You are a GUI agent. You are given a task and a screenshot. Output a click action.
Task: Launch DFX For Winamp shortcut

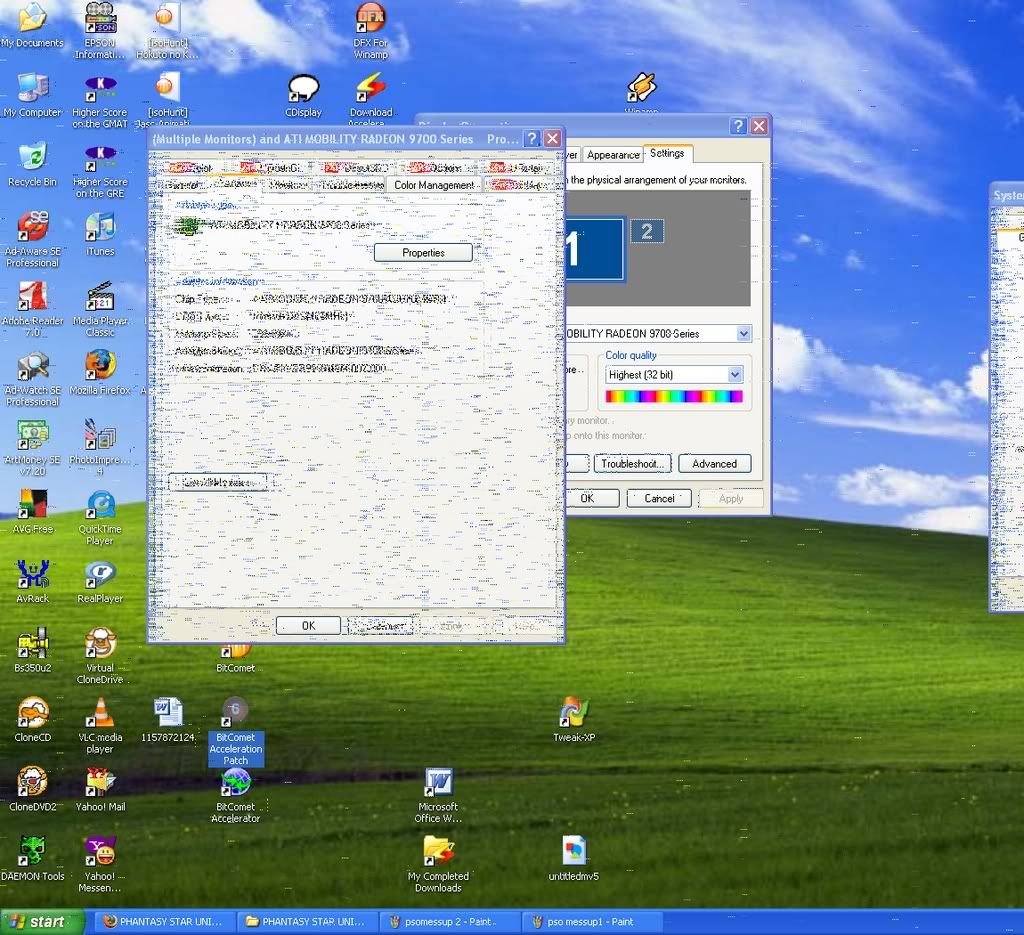pos(370,31)
